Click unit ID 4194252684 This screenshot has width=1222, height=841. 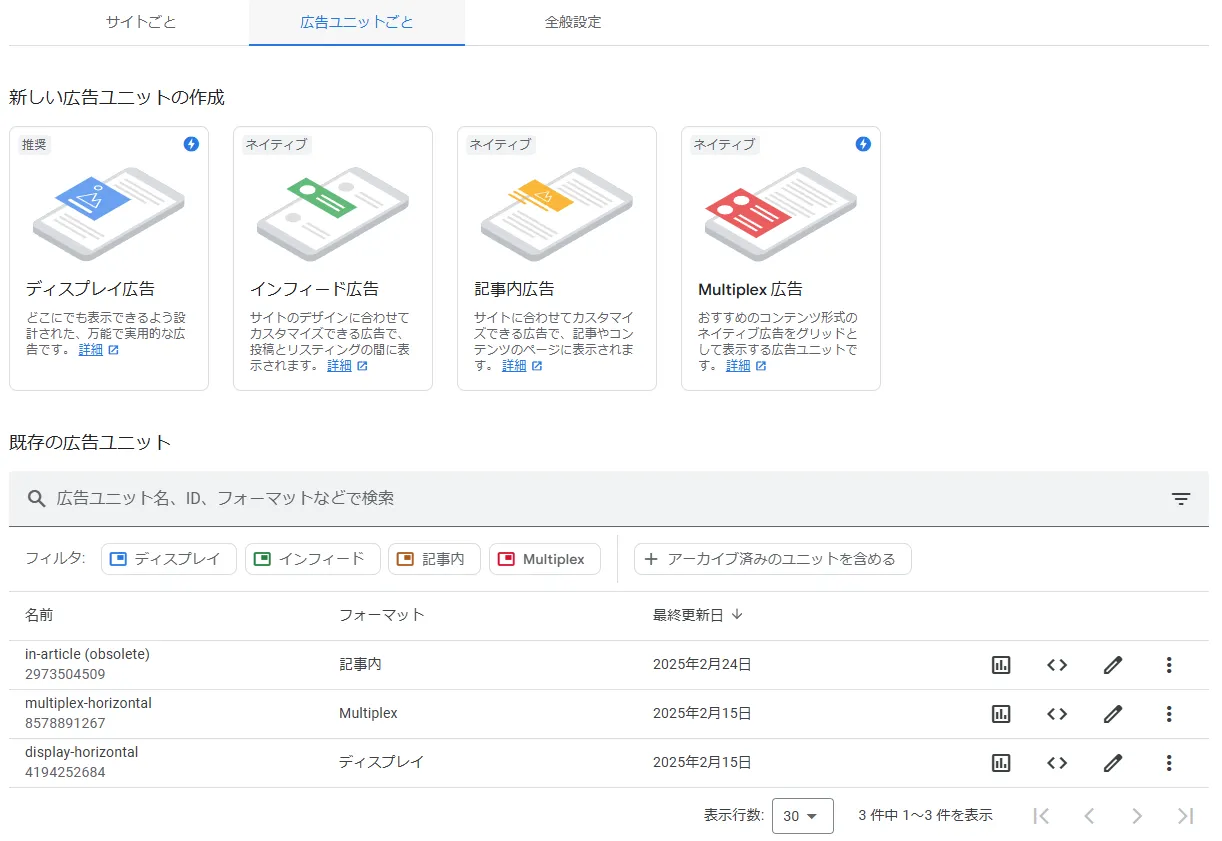pos(65,772)
